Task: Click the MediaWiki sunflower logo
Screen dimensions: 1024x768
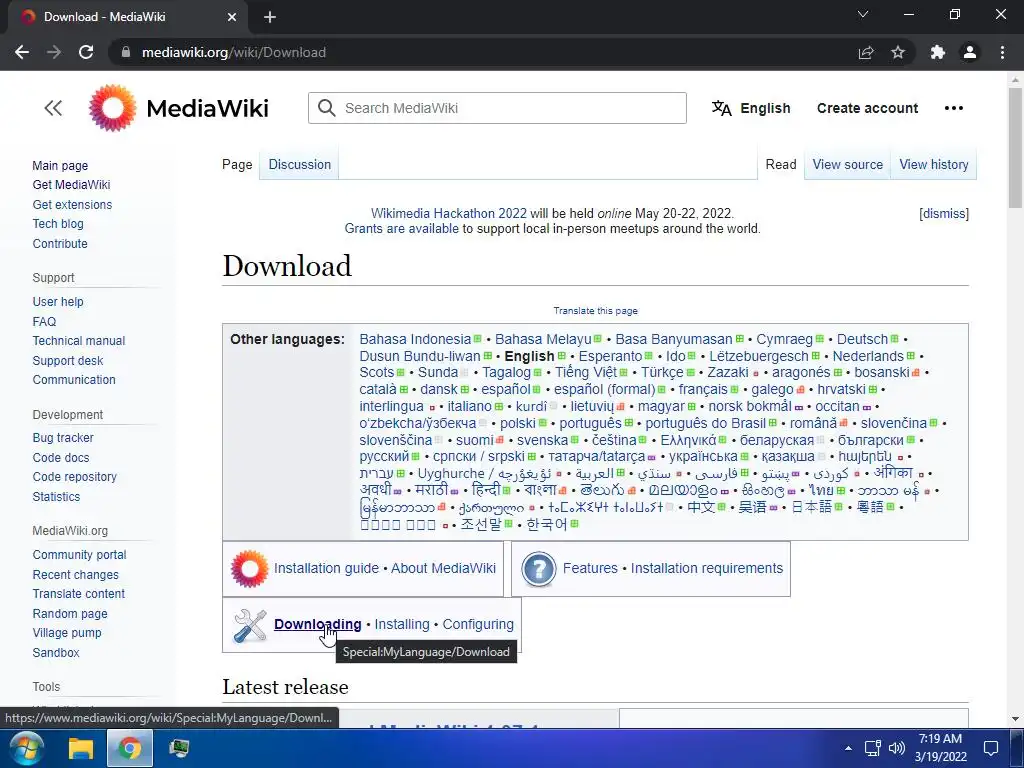Action: pyautogui.click(x=112, y=108)
